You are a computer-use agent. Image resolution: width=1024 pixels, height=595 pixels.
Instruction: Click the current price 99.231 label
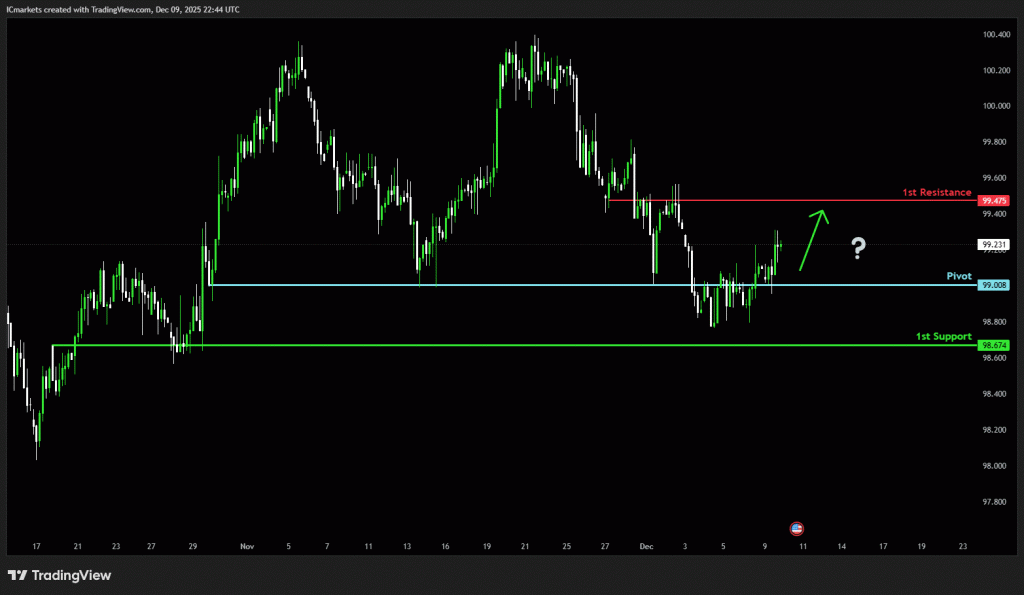(x=994, y=244)
